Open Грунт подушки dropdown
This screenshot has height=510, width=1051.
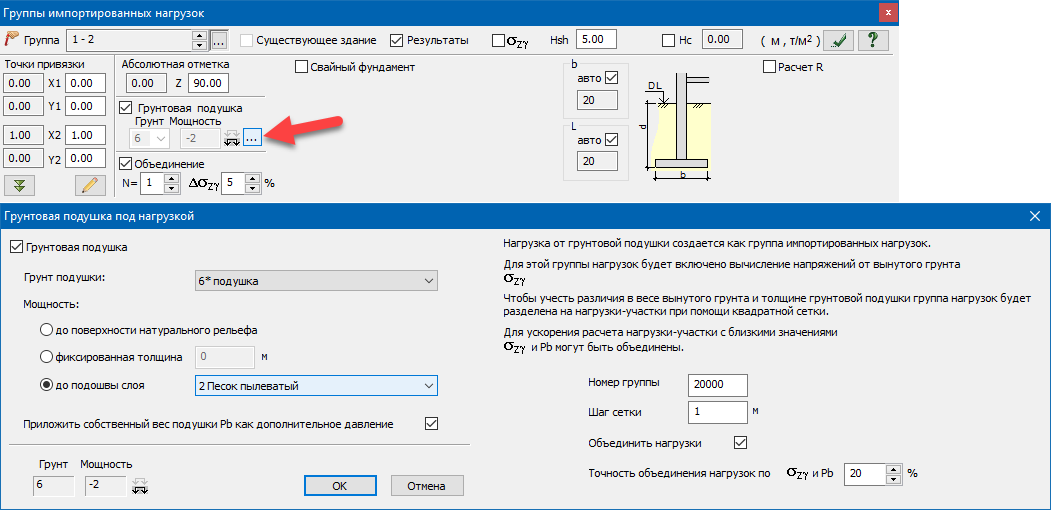316,281
